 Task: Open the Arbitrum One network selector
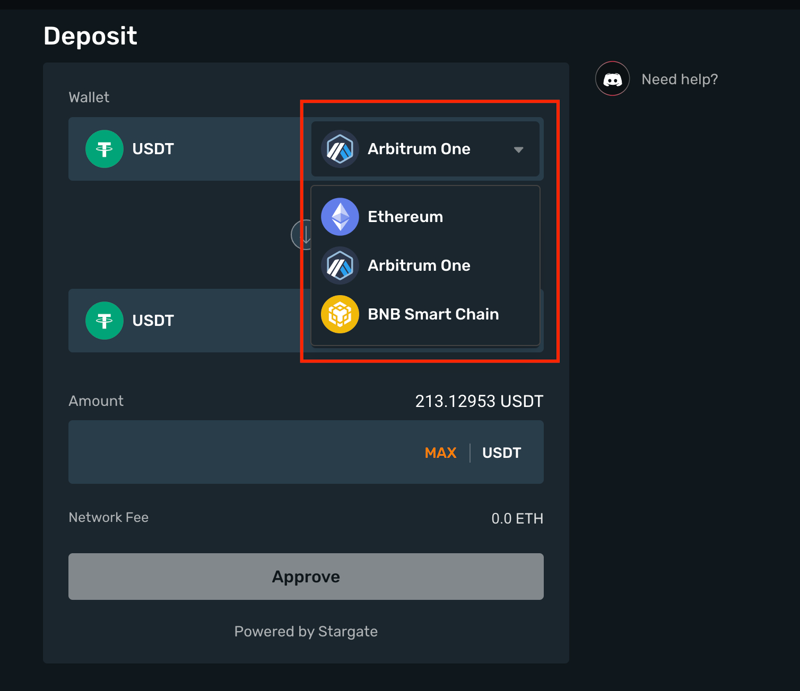[x=425, y=149]
